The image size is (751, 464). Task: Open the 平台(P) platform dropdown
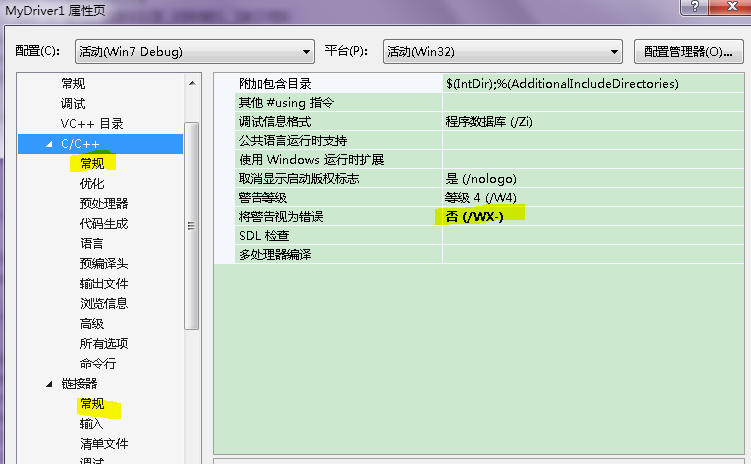(x=502, y=52)
